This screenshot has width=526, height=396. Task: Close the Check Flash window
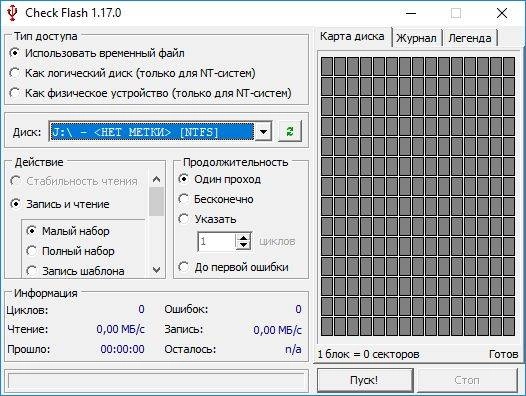(x=502, y=13)
